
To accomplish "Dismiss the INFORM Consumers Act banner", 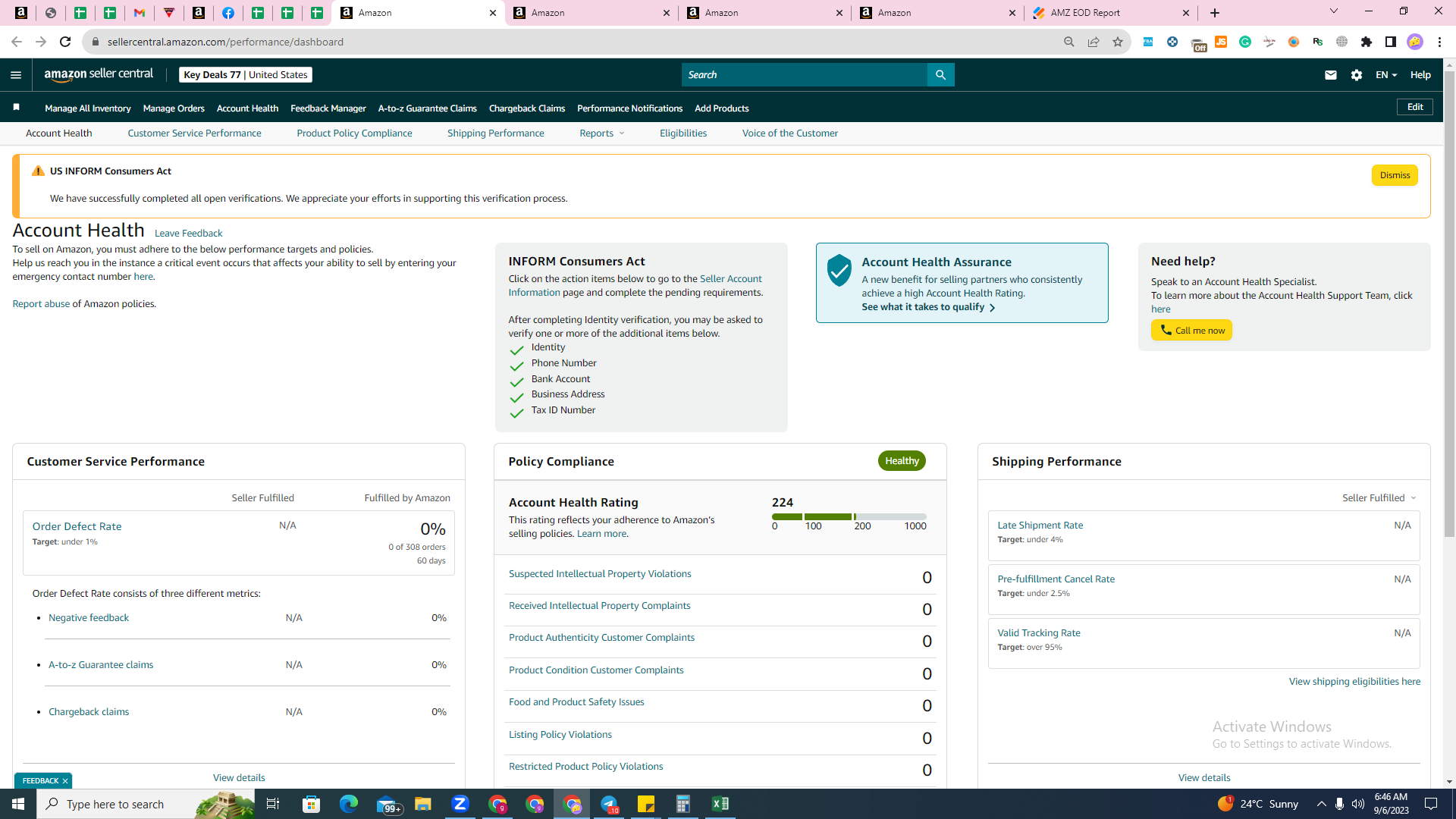I will point(1395,175).
